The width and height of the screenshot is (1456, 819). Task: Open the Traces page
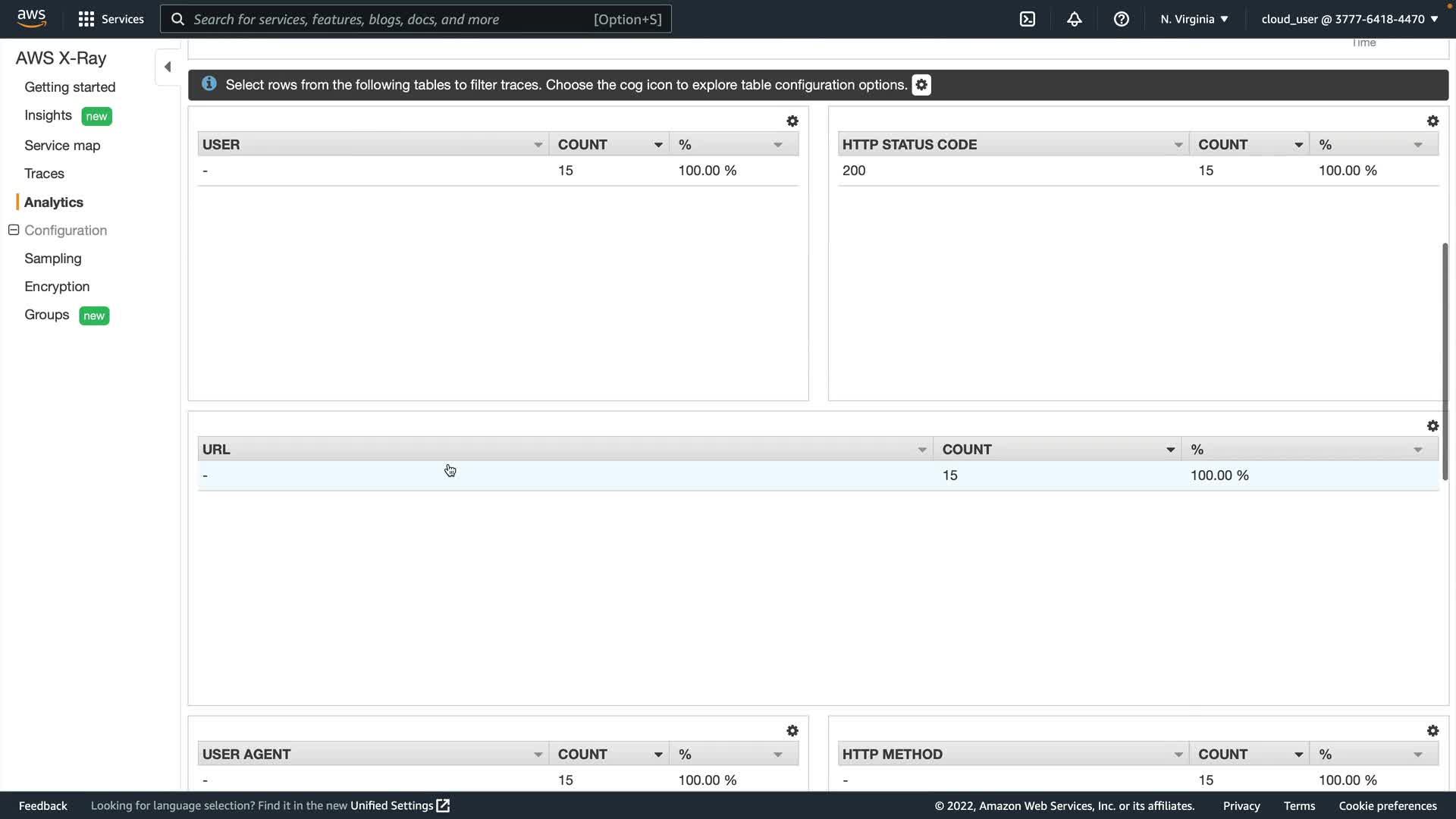(x=44, y=174)
